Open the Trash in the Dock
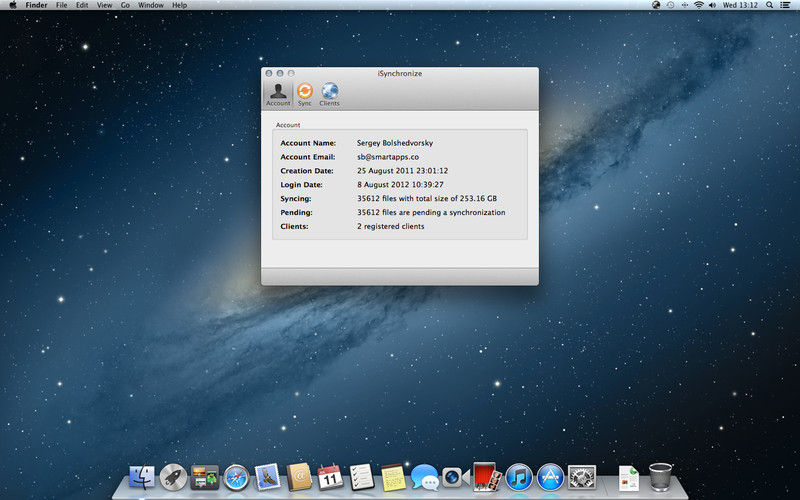 pyautogui.click(x=660, y=477)
